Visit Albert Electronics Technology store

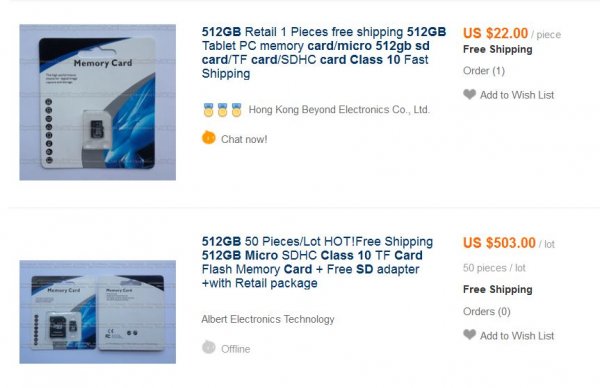268,319
